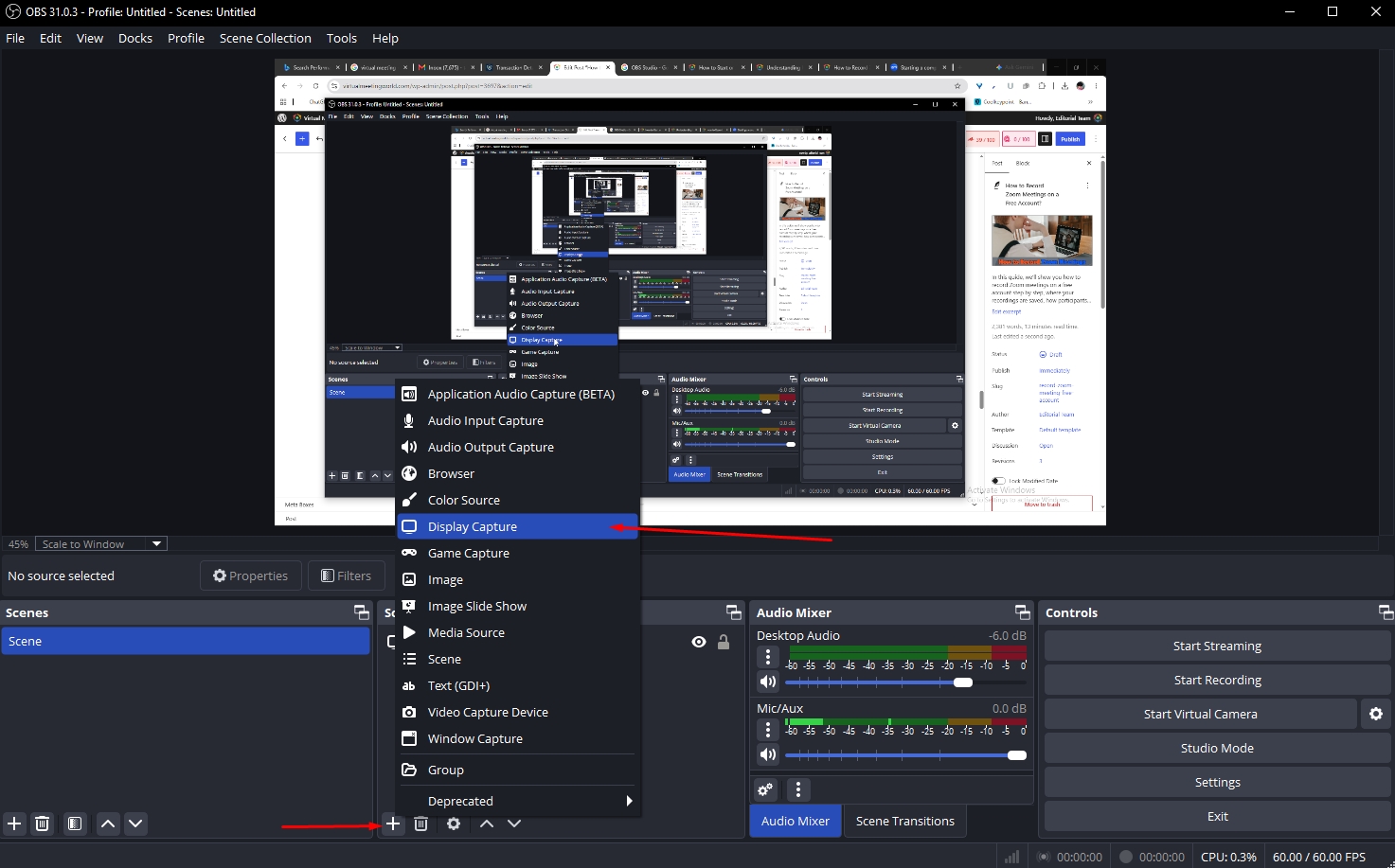Screen dimensions: 1395x868
Task: Click the Start Recording button
Action: pyautogui.click(x=1217, y=680)
